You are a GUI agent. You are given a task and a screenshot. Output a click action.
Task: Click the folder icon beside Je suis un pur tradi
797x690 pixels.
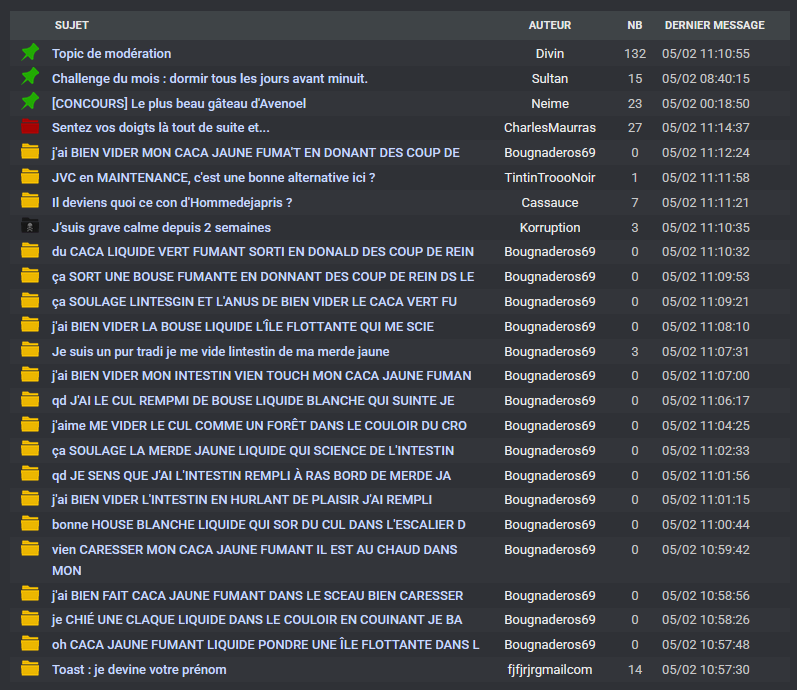coord(30,351)
